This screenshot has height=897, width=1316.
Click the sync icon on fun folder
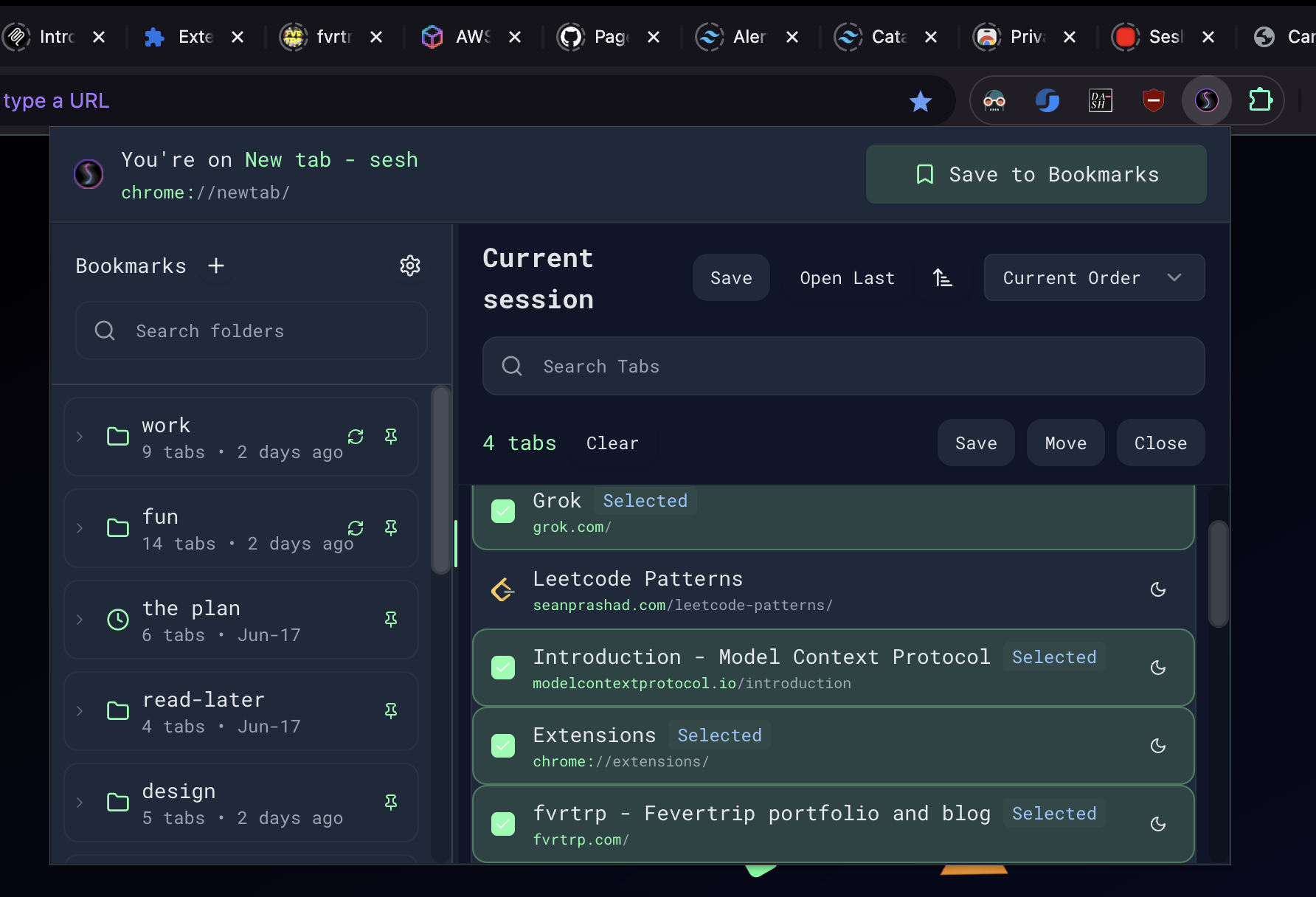tap(356, 528)
